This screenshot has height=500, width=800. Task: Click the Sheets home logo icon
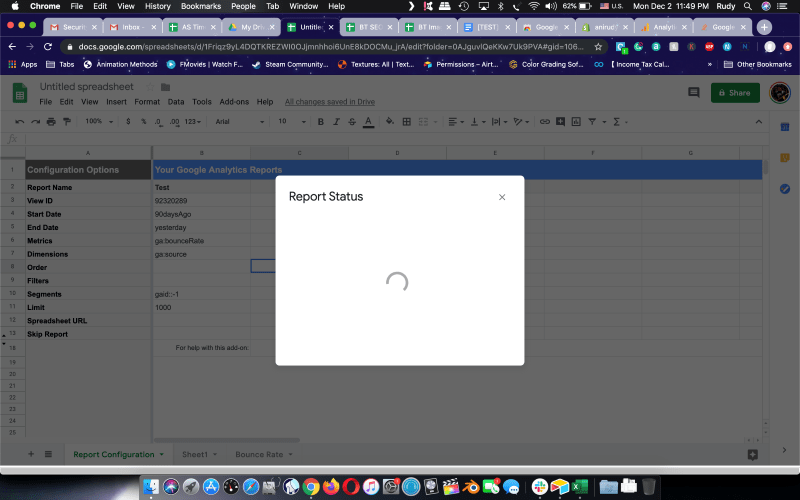tap(20, 93)
